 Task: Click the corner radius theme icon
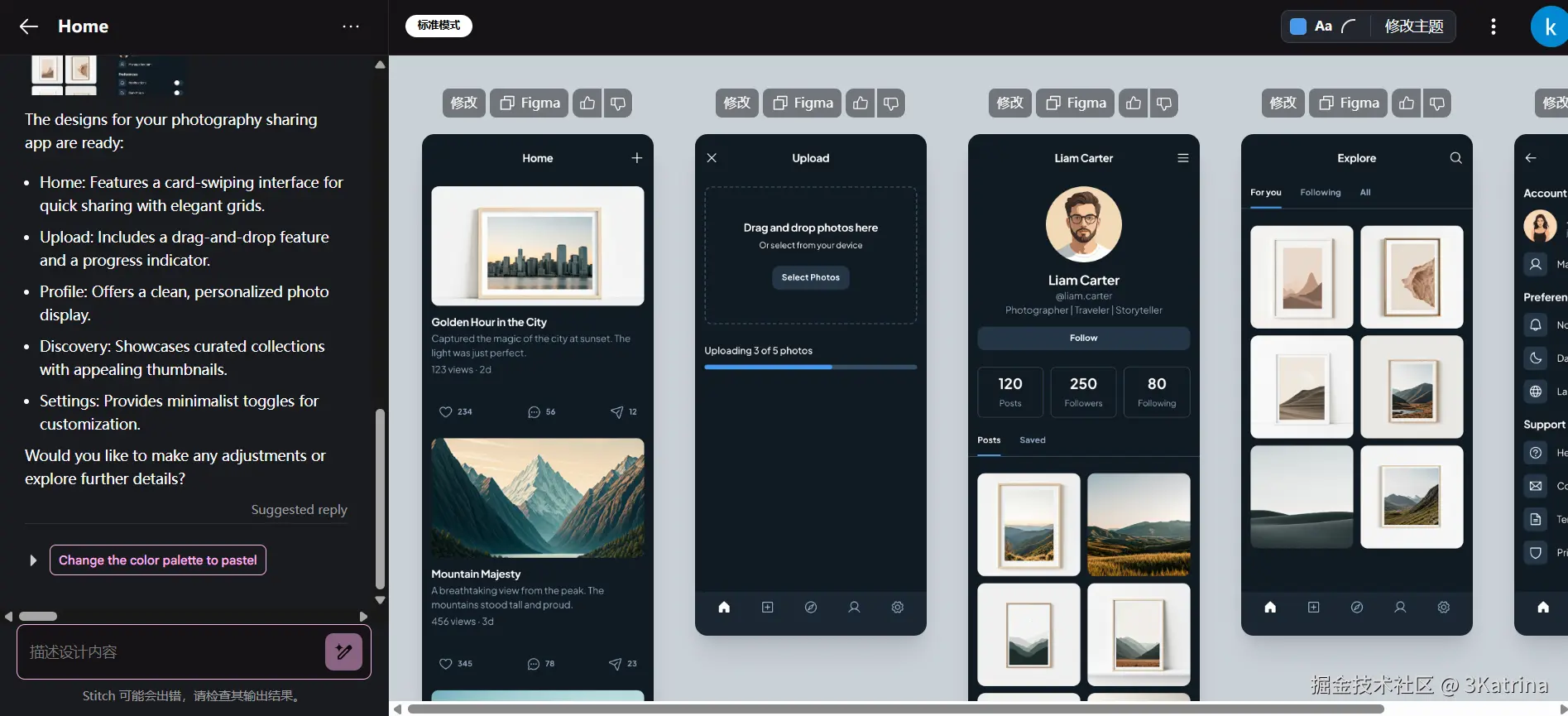click(1349, 26)
